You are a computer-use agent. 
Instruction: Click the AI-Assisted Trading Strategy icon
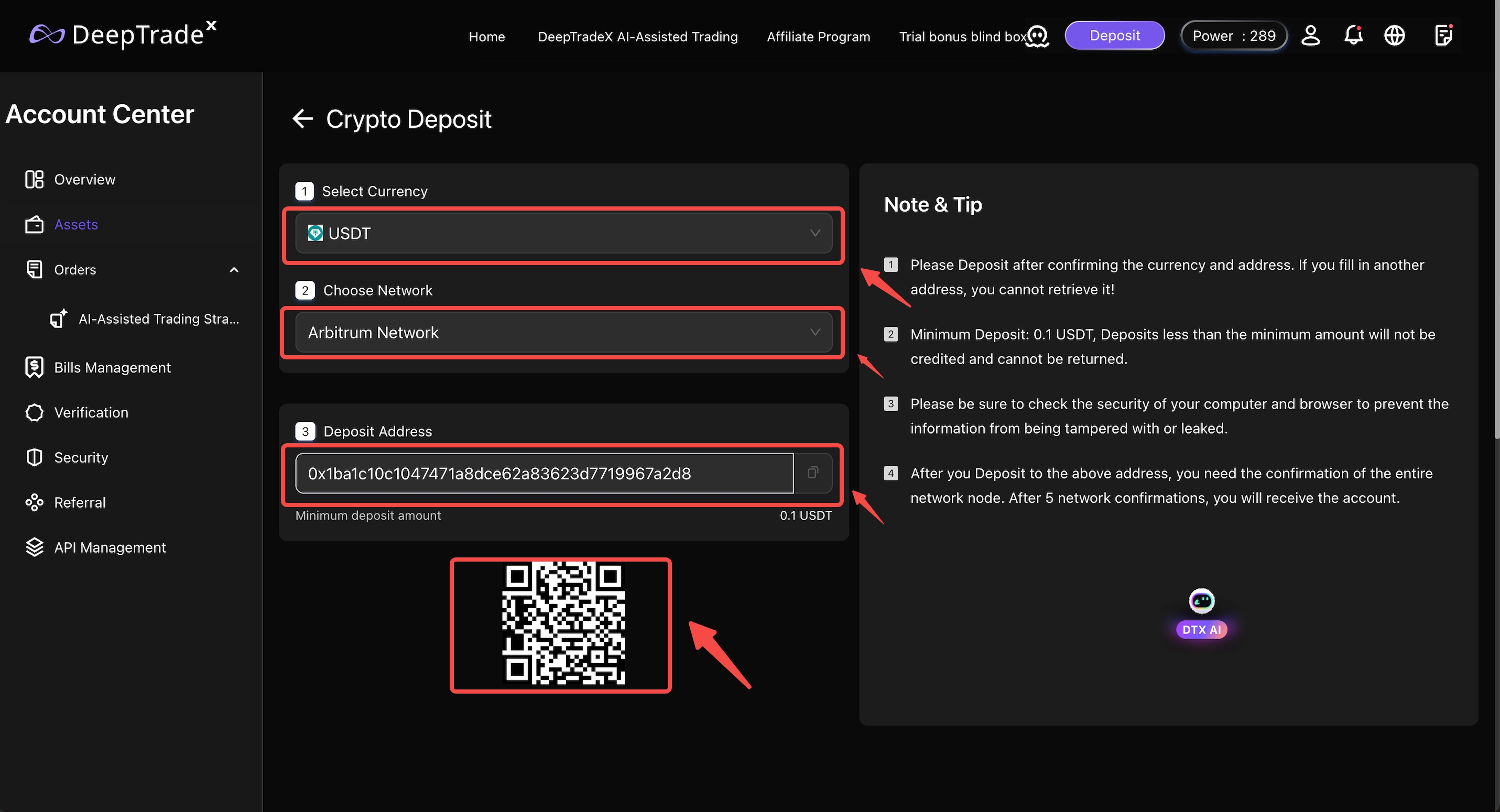pyautogui.click(x=58, y=319)
